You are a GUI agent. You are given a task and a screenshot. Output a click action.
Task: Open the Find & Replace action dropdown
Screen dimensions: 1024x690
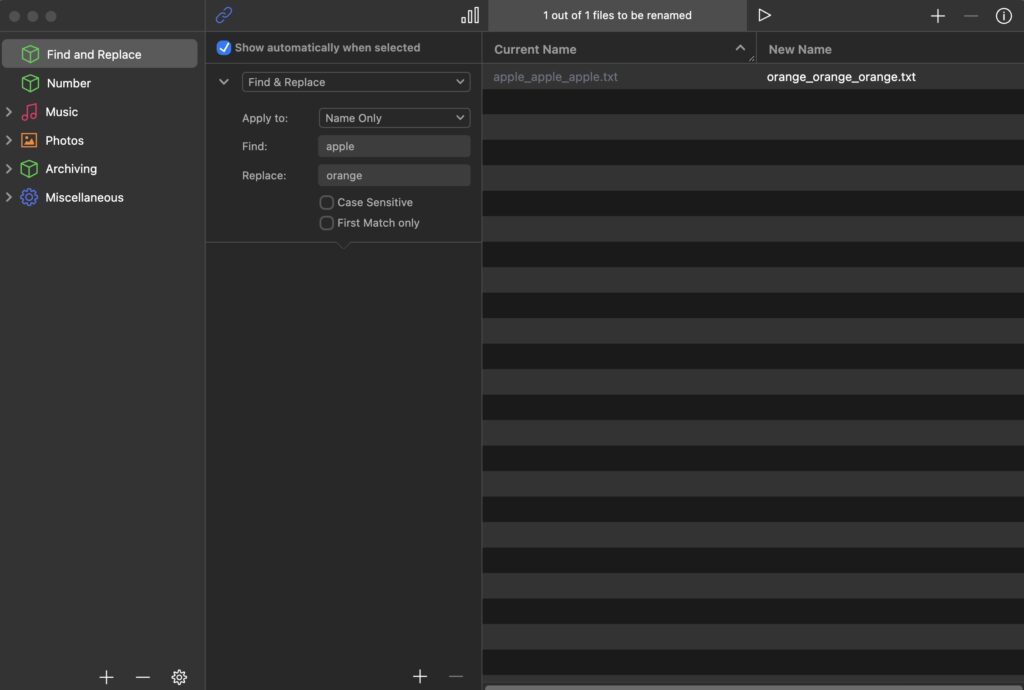pos(356,82)
